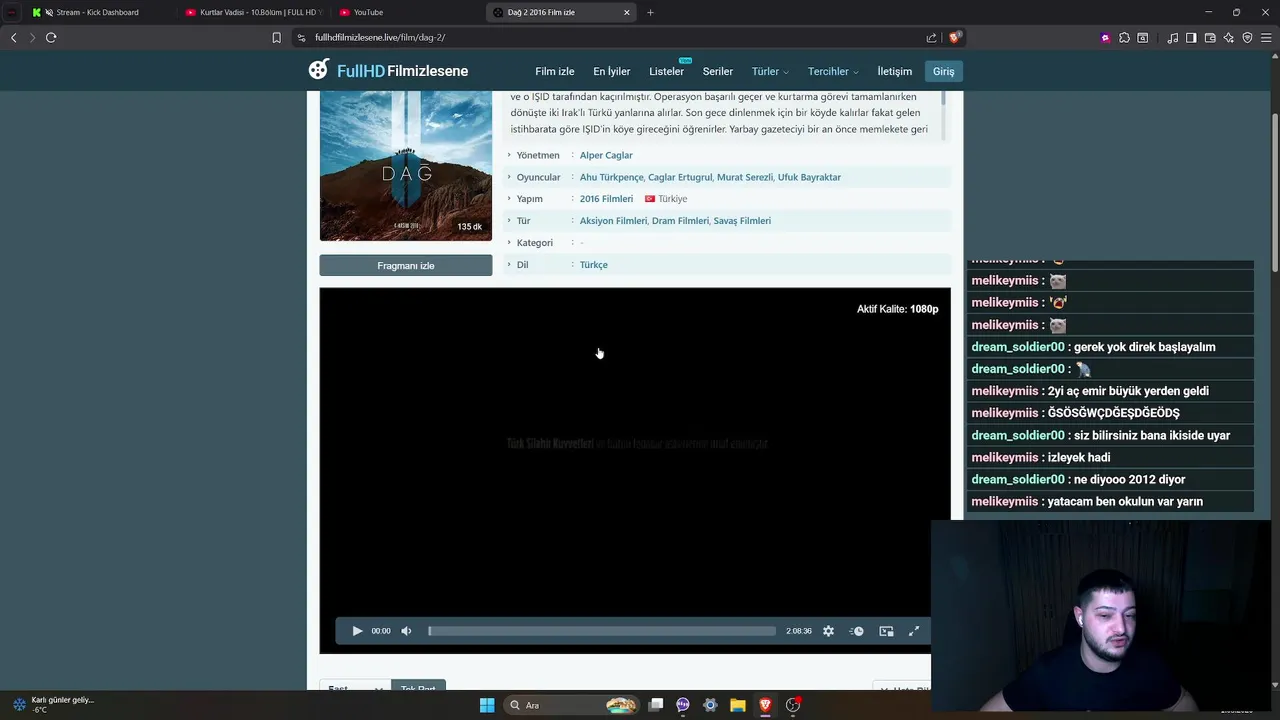Click the Dağ movie poster thumbnail
1280x720 pixels.
click(x=406, y=166)
